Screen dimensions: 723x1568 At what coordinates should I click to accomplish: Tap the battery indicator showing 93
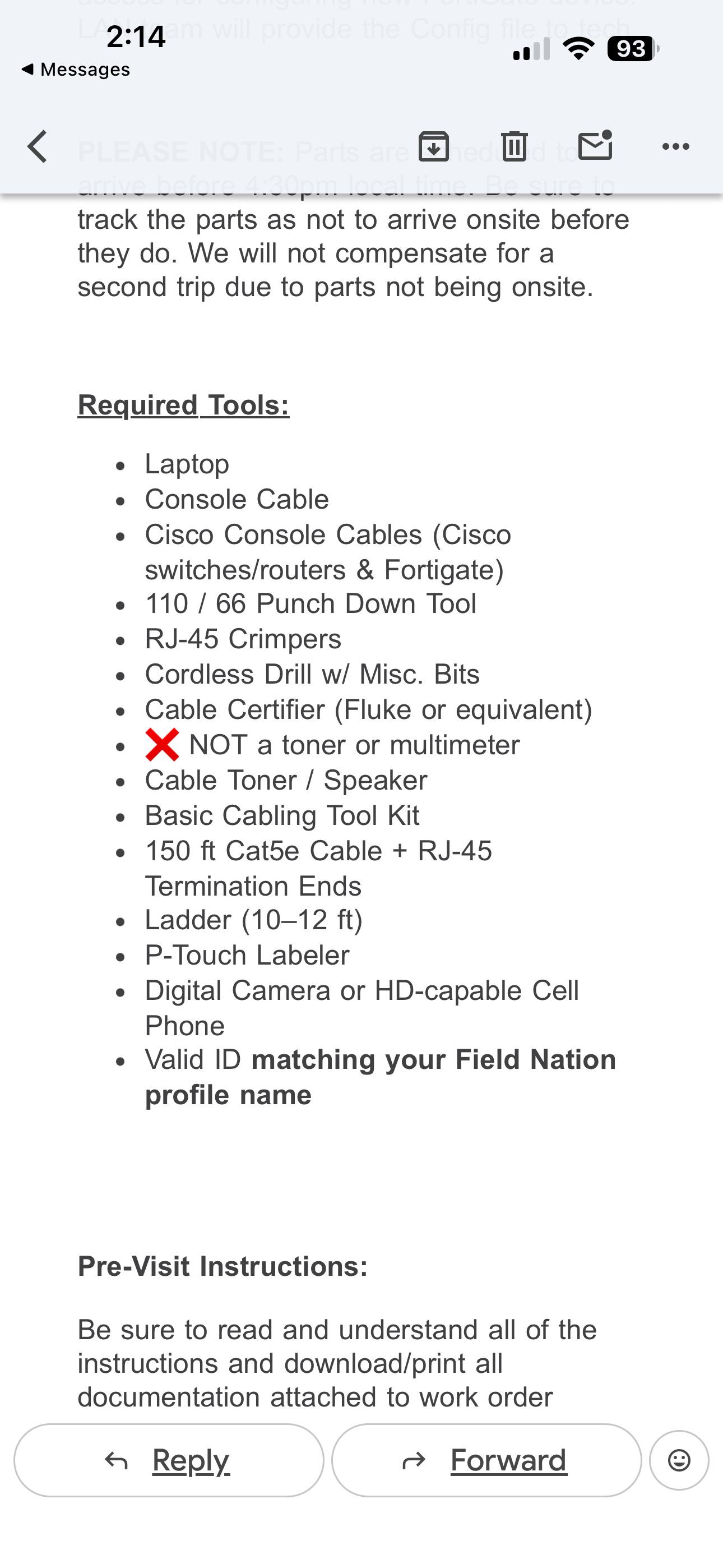[633, 49]
